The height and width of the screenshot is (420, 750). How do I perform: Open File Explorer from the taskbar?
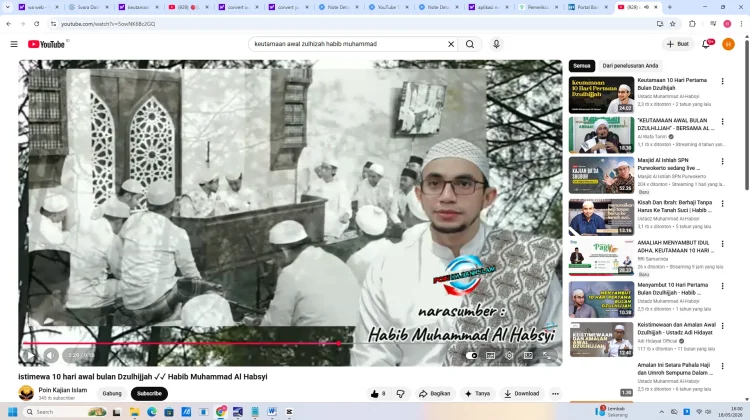tap(134, 412)
